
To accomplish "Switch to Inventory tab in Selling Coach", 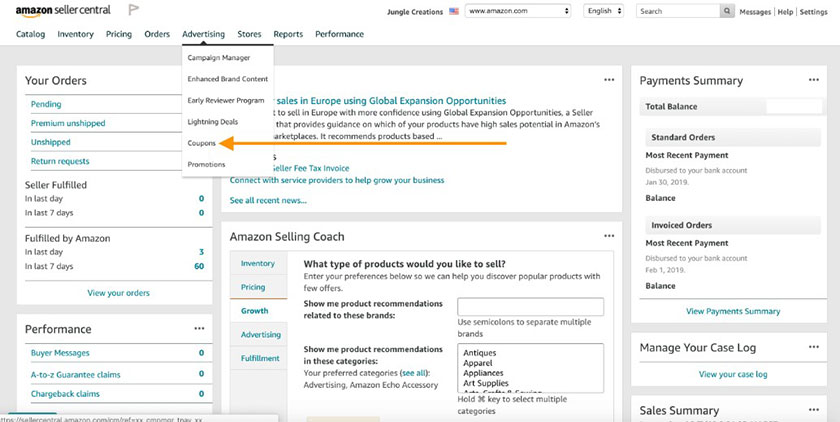I will coord(258,263).
